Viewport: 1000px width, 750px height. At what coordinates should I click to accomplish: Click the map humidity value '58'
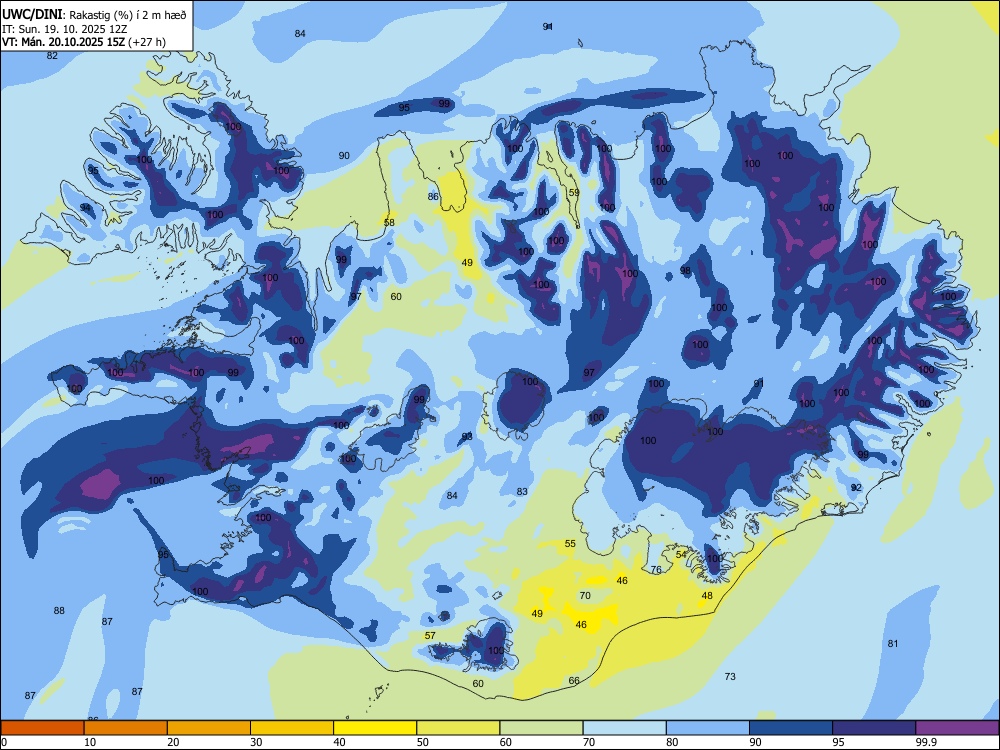[x=389, y=223]
